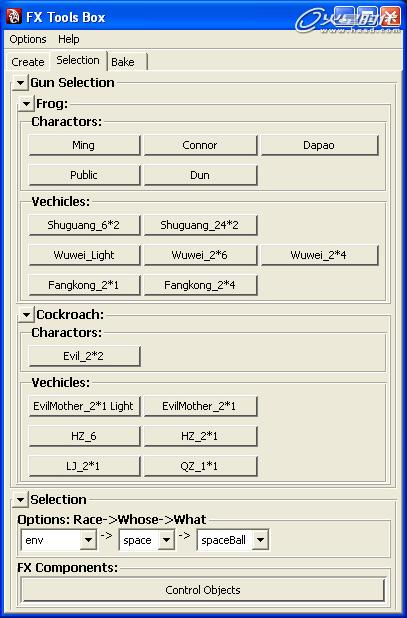Select the Ming character guns
The height and width of the screenshot is (618, 407).
(84, 145)
